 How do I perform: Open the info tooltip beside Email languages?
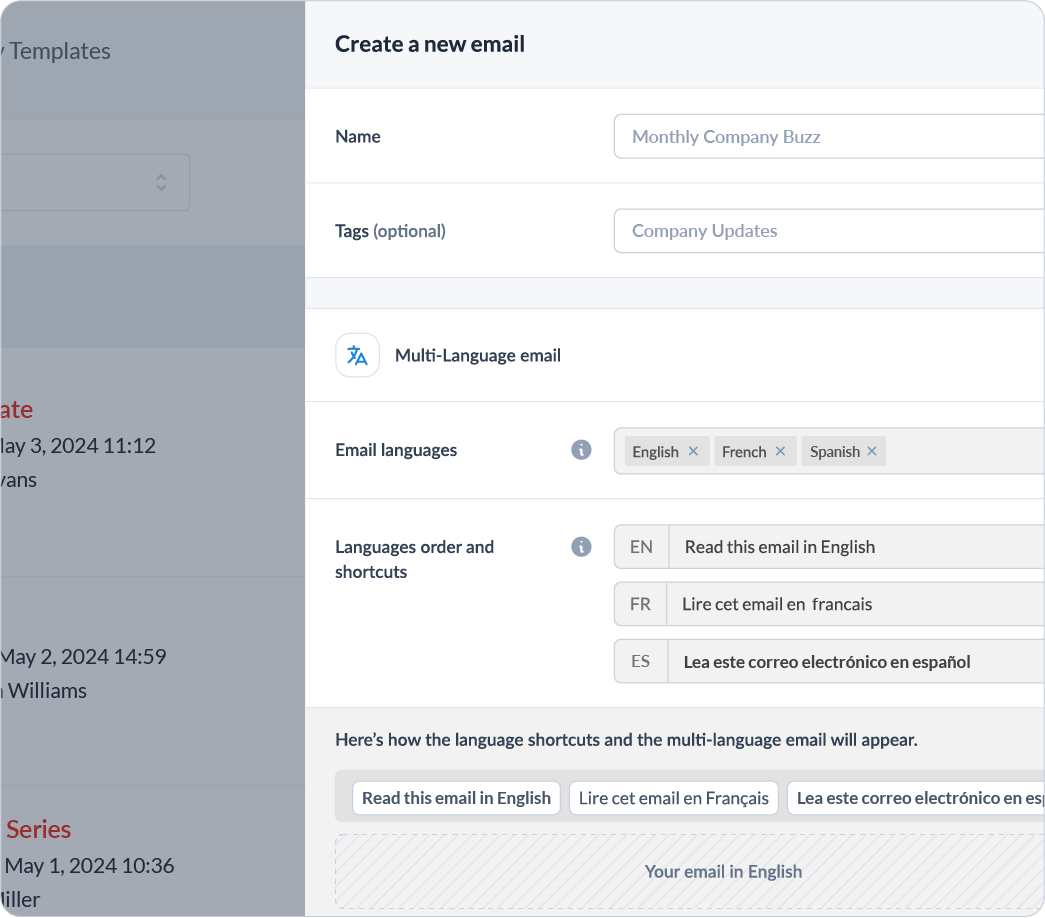pos(581,450)
